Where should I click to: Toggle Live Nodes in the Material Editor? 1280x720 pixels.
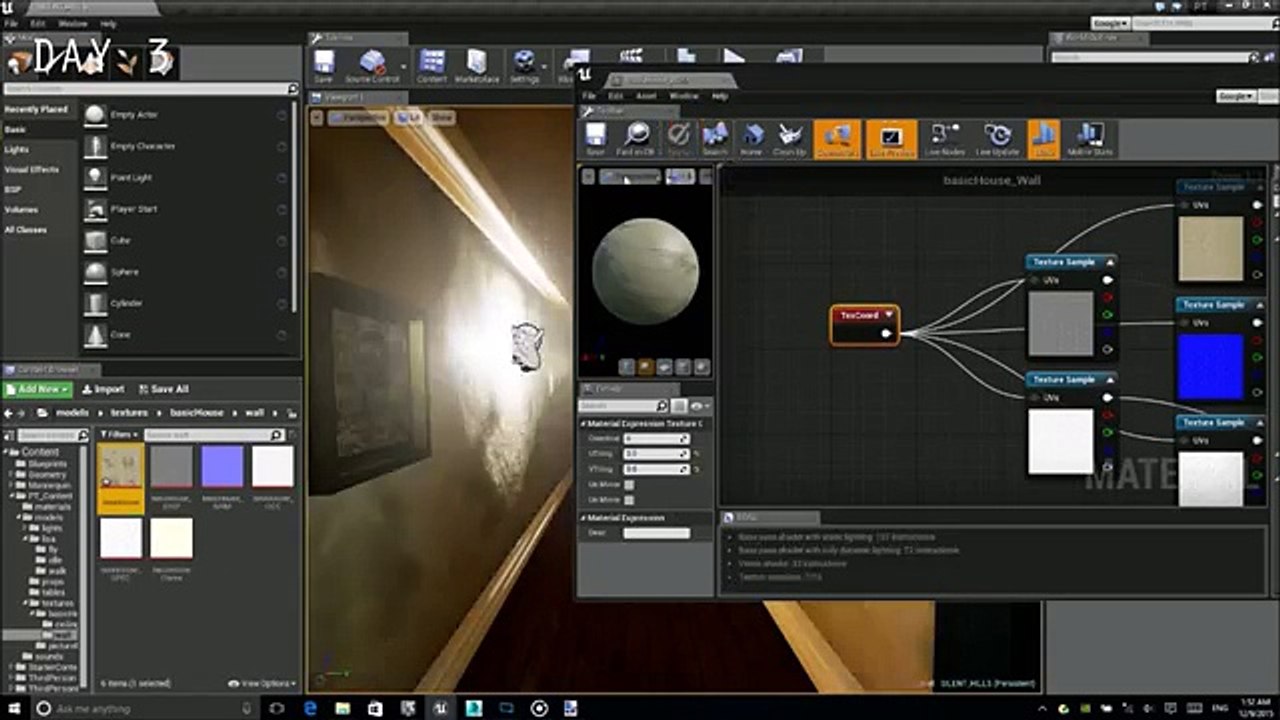944,139
